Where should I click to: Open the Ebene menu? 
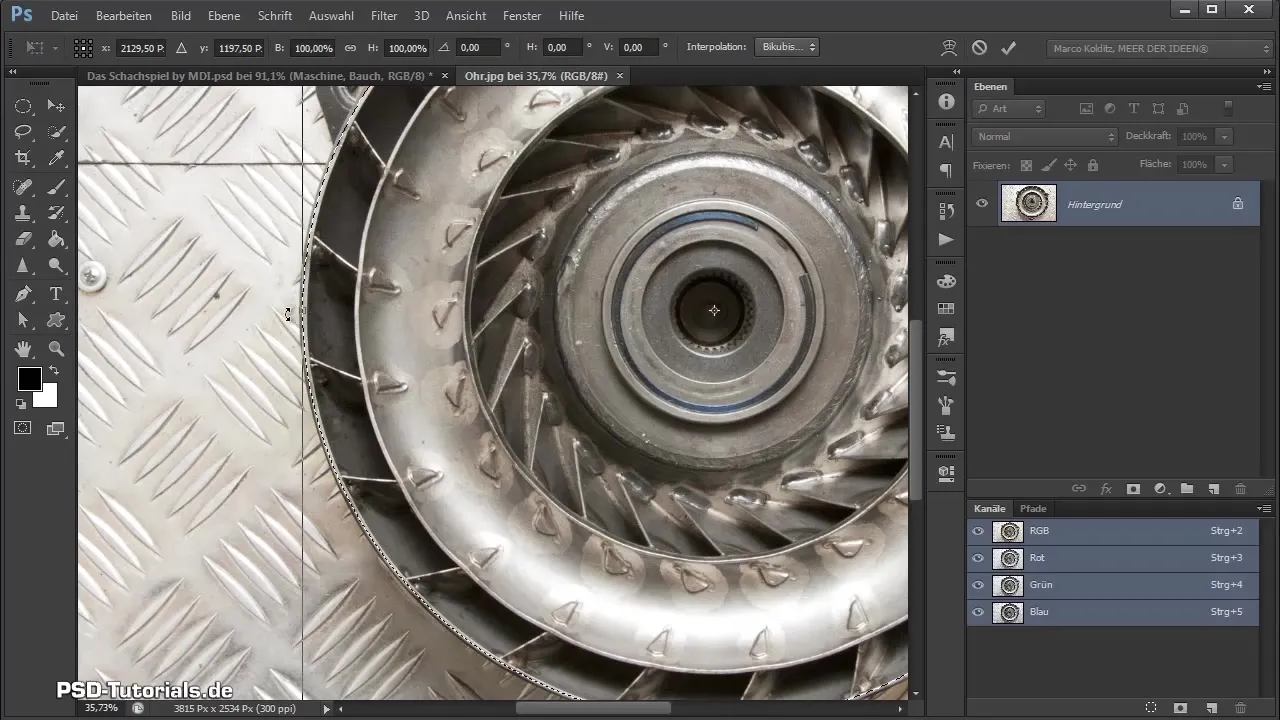click(x=224, y=16)
